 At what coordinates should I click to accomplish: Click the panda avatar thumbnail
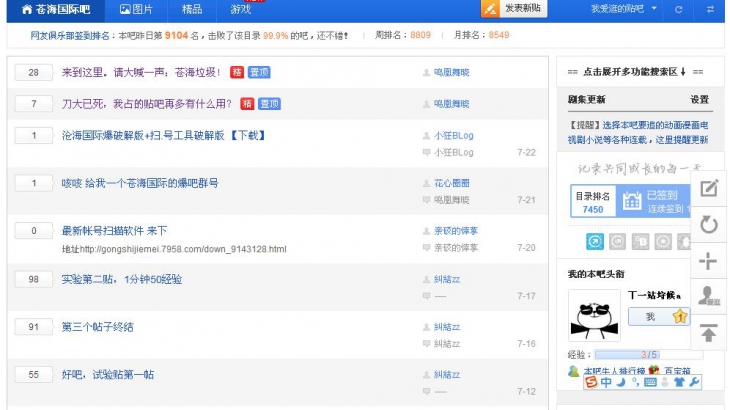click(x=595, y=315)
